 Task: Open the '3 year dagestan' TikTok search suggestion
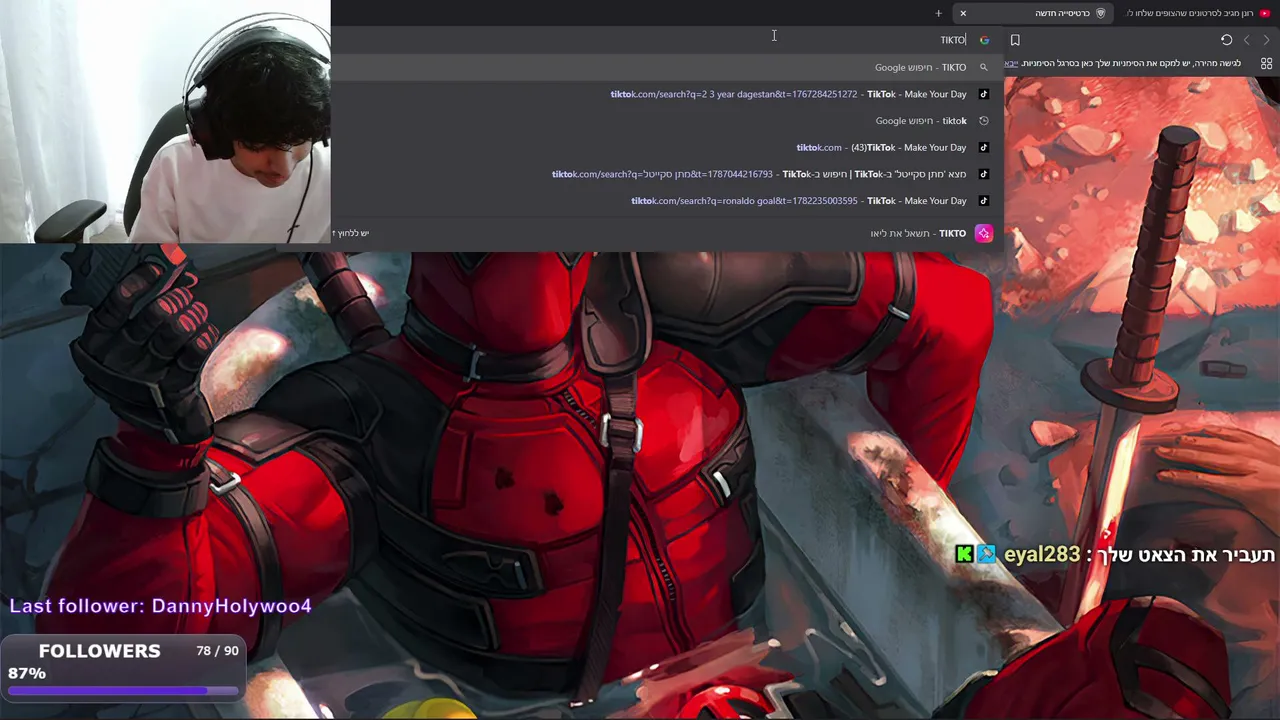pyautogui.click(x=665, y=94)
